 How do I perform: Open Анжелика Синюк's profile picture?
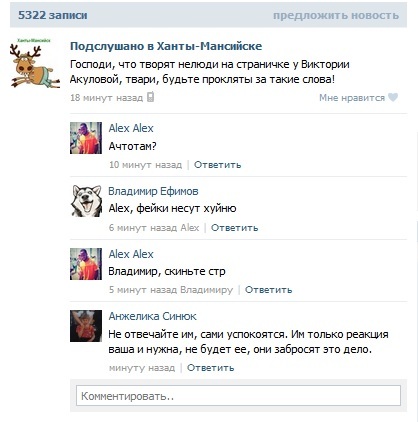pyautogui.click(x=86, y=326)
